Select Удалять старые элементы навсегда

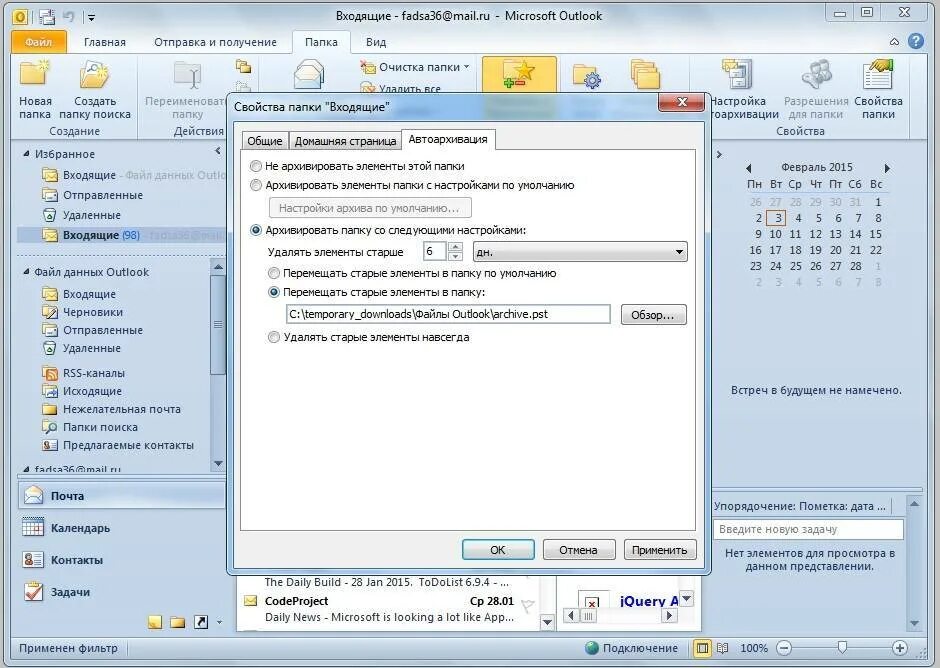(274, 337)
